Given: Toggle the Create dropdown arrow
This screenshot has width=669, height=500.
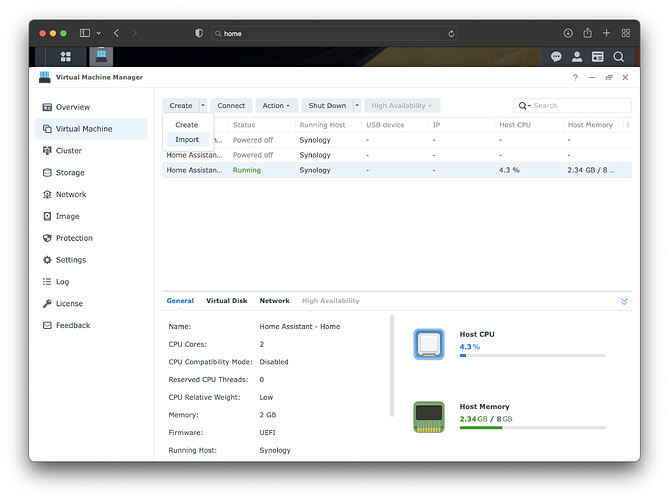Looking at the screenshot, I should coord(203,105).
